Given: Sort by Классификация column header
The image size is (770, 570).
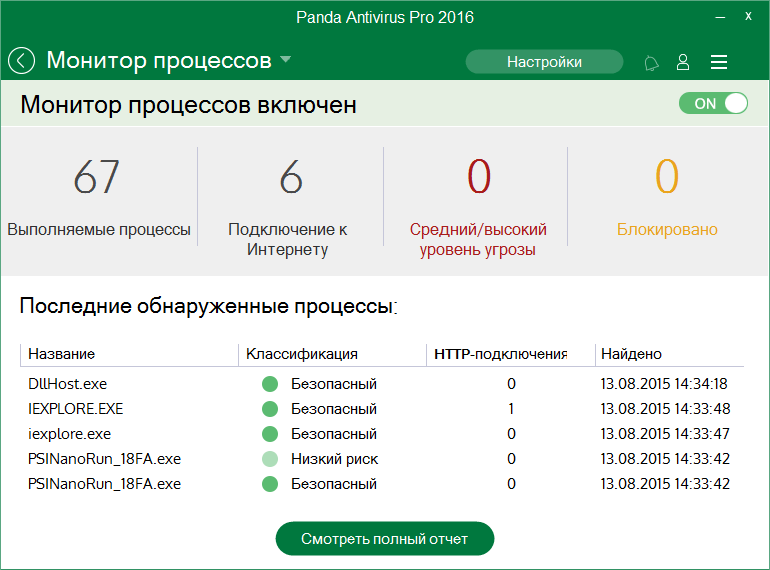Looking at the screenshot, I should click(x=302, y=354).
